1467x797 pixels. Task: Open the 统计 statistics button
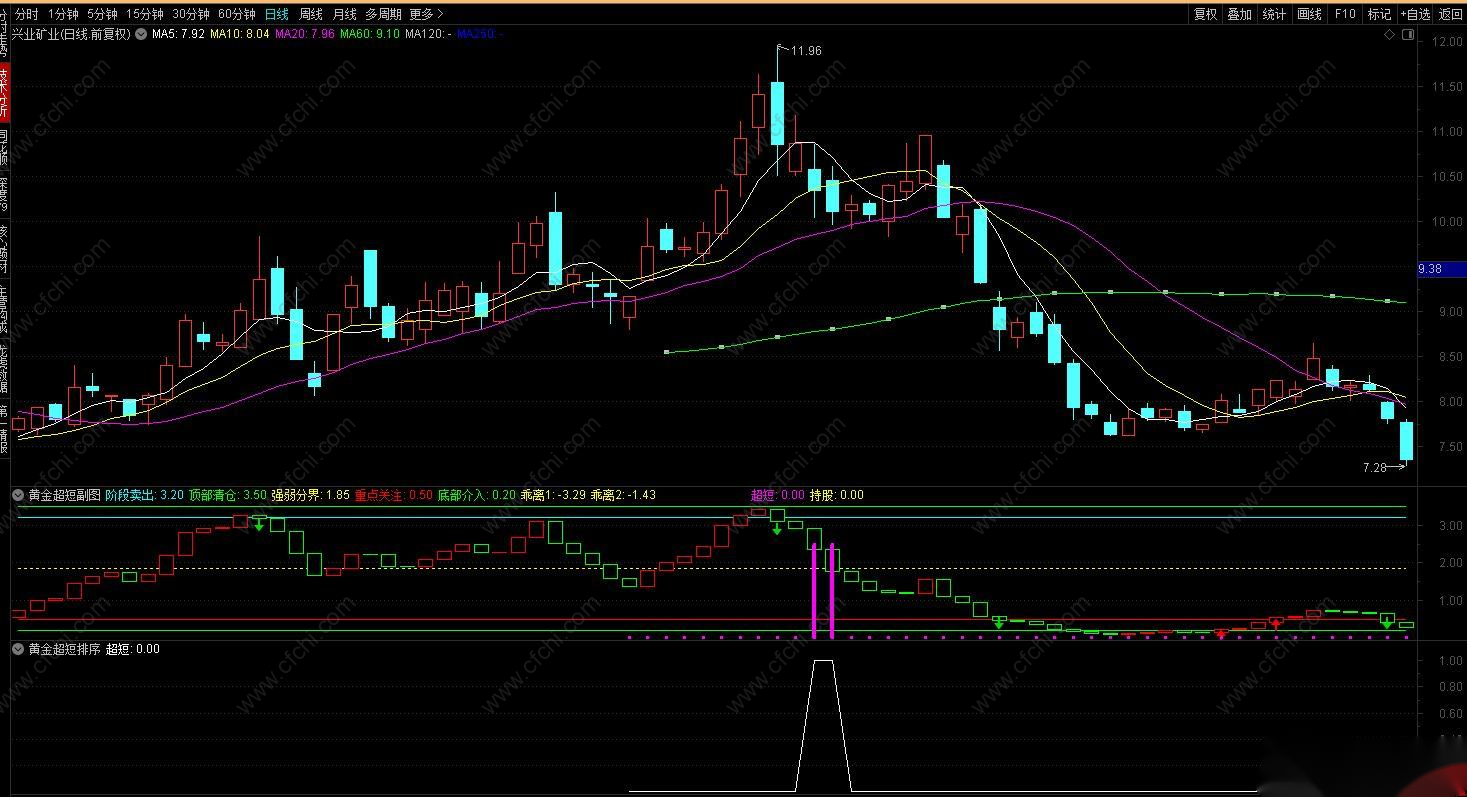[x=1275, y=14]
